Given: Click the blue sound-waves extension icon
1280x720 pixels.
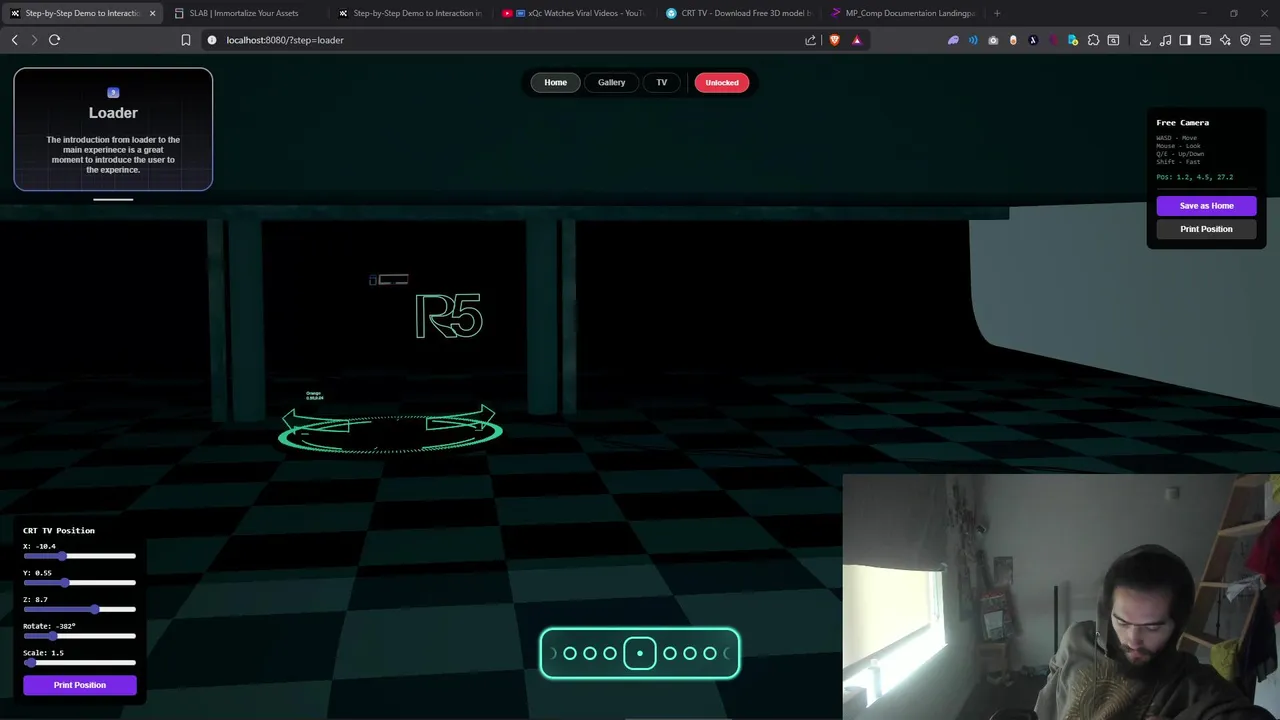Looking at the screenshot, I should tap(973, 40).
